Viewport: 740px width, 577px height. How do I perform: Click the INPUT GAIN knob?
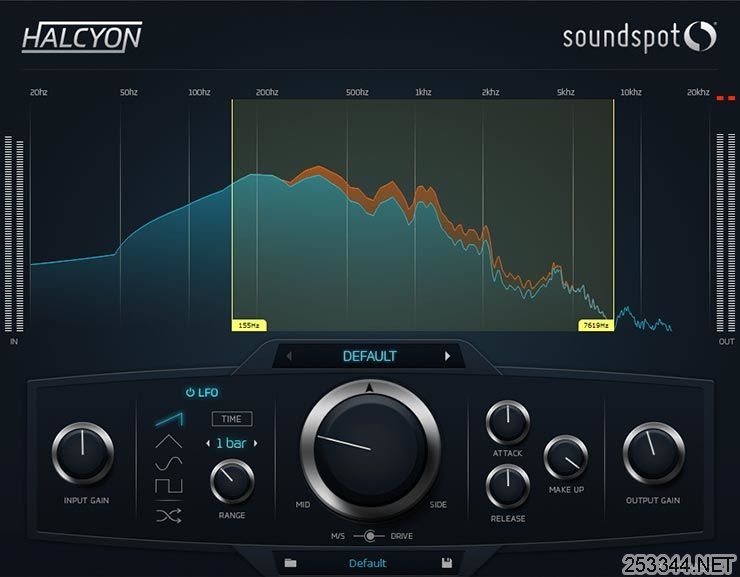click(83, 453)
